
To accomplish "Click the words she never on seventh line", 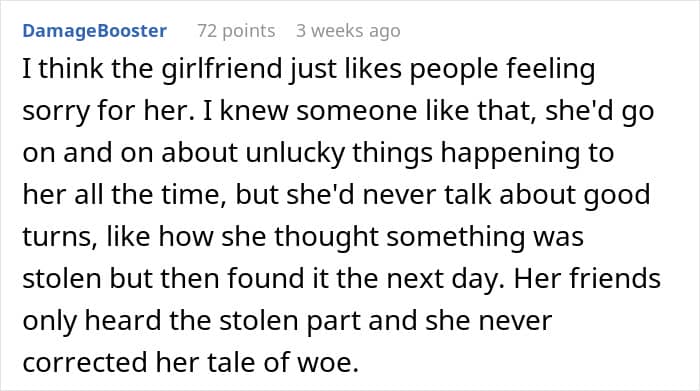I will tap(488, 320).
